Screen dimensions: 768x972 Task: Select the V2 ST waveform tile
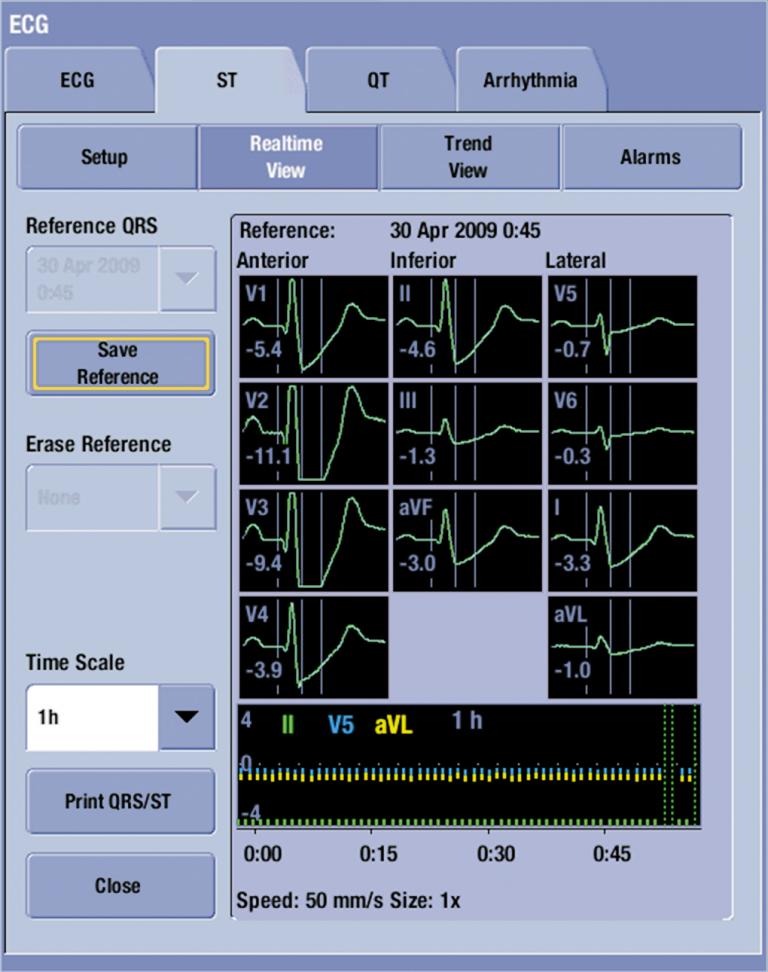pos(314,433)
